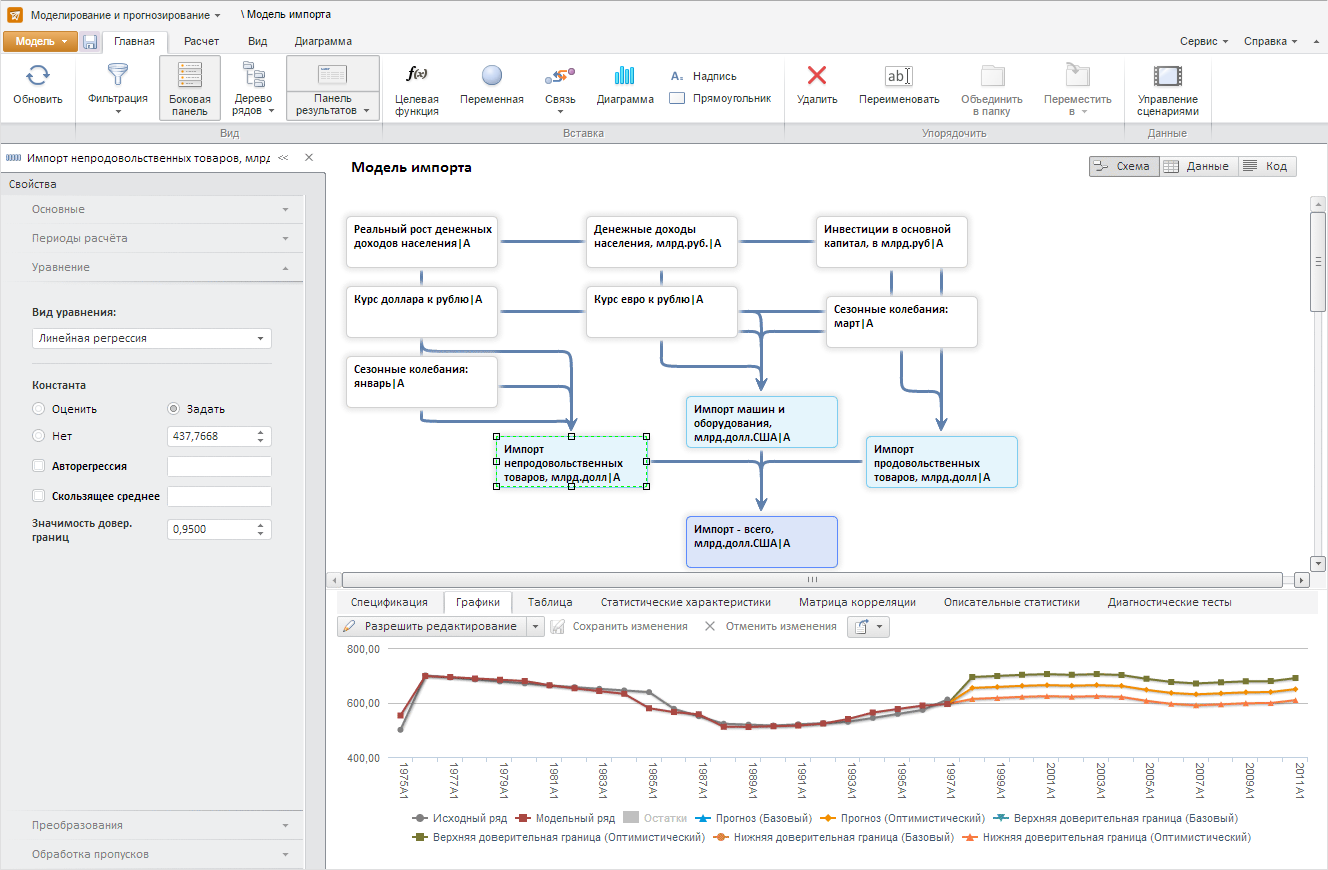
Task: Tick the Скользящее среднее checkbox
Action: coord(39,496)
